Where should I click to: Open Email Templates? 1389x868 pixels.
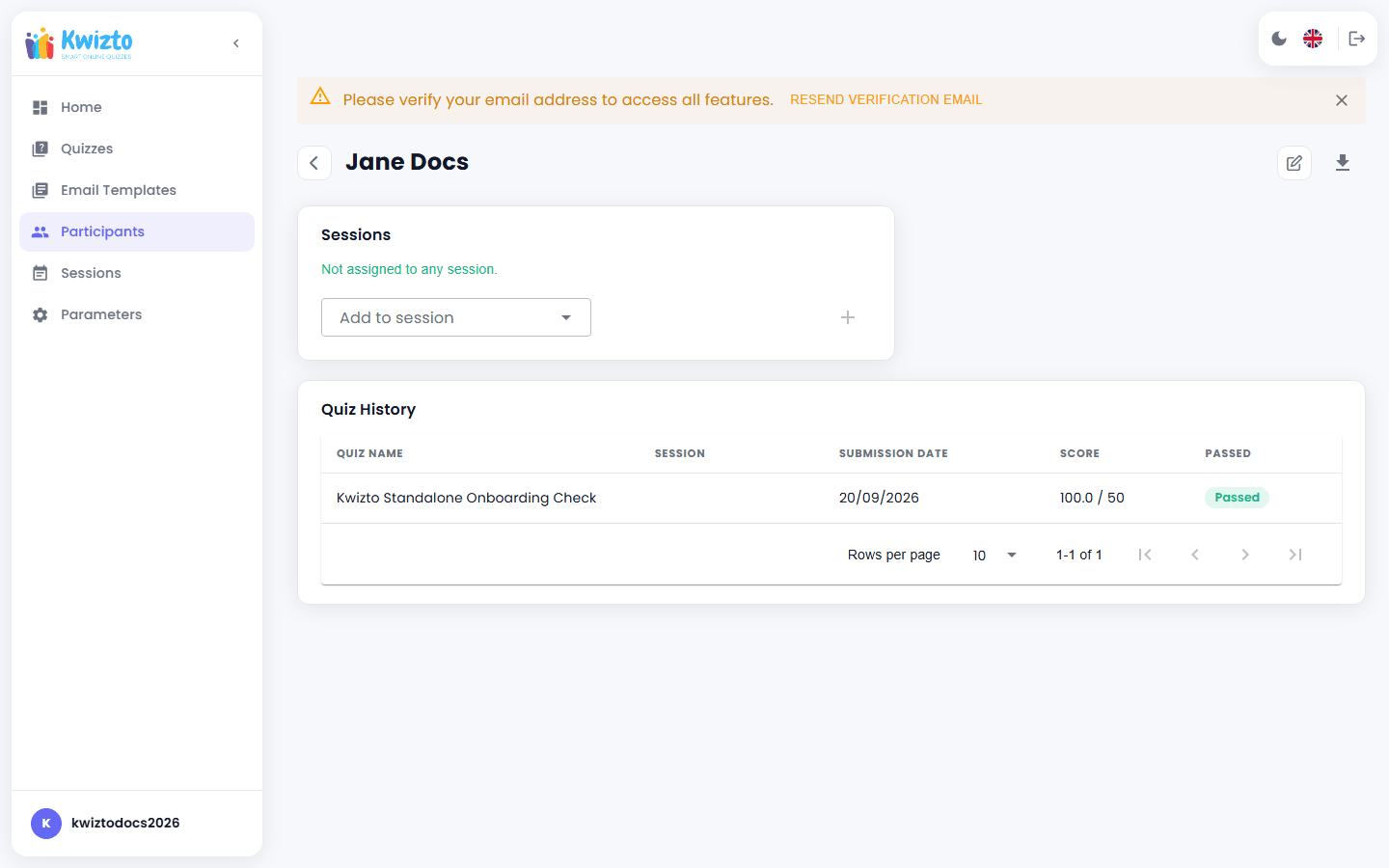coord(137,190)
